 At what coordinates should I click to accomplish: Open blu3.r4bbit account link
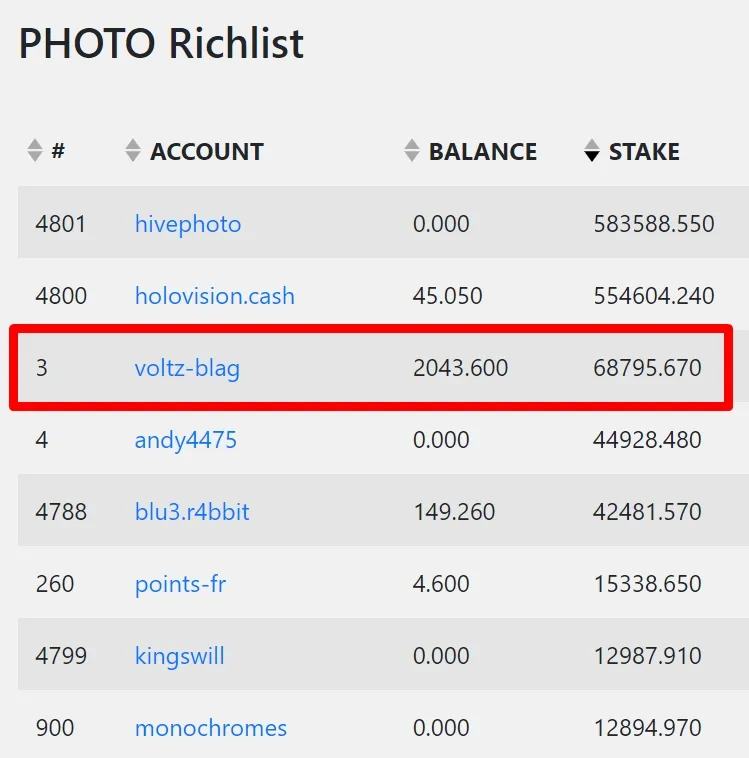[192, 512]
